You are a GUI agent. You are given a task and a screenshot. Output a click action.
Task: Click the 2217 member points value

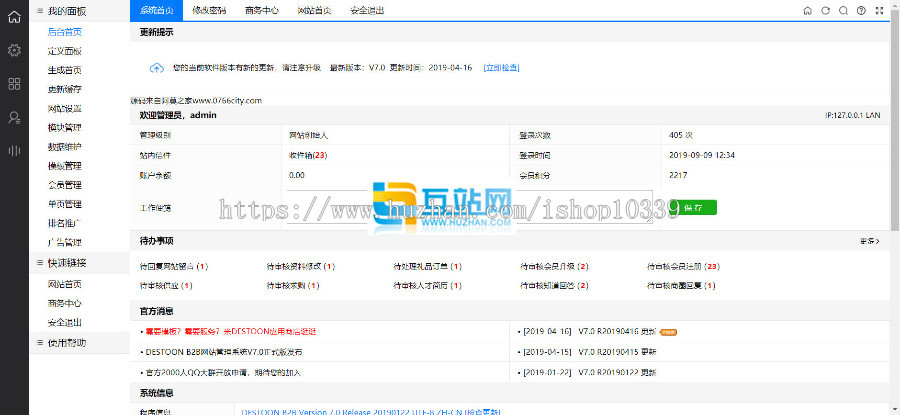tap(678, 175)
